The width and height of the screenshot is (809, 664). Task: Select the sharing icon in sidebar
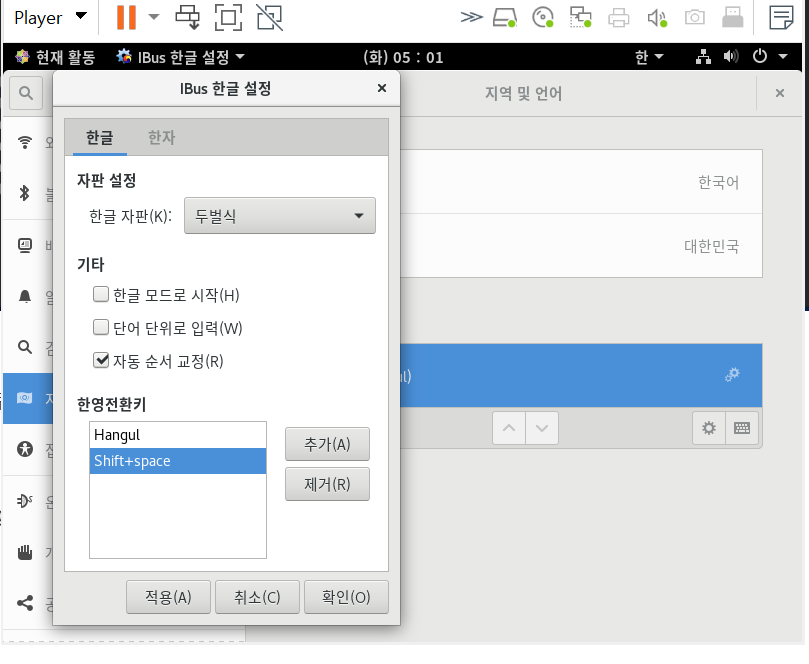[25, 603]
